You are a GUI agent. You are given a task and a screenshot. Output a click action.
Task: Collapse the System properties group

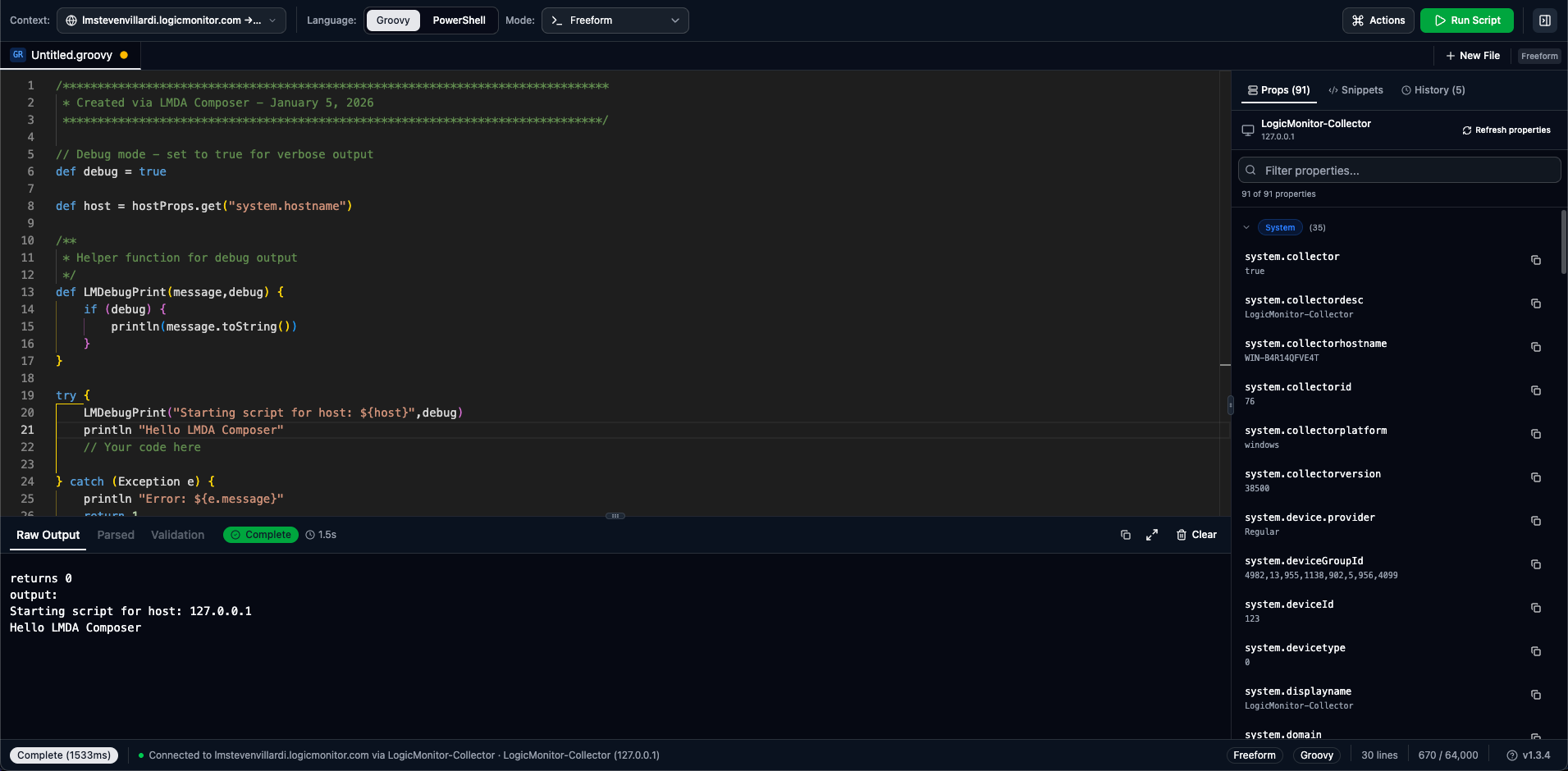pos(1246,227)
